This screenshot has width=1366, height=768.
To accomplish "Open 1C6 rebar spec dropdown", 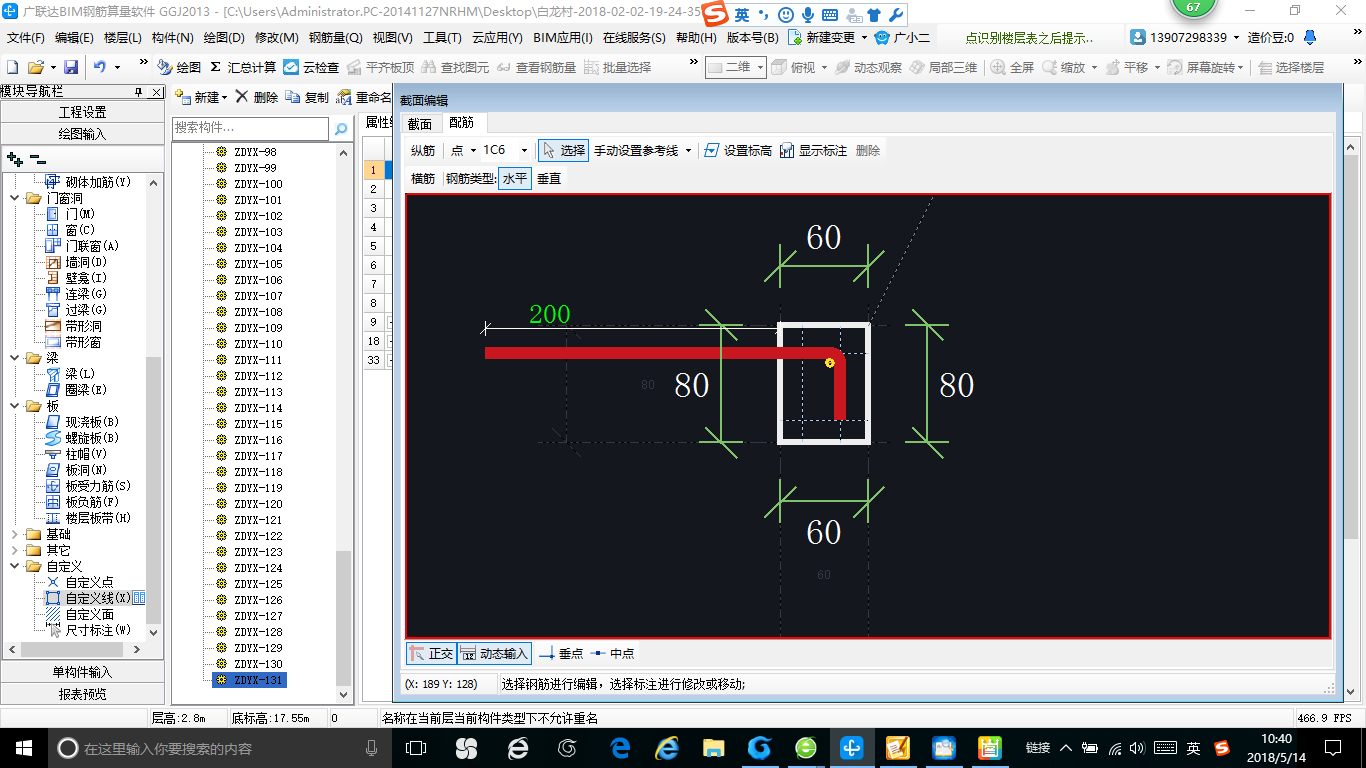I will (524, 150).
